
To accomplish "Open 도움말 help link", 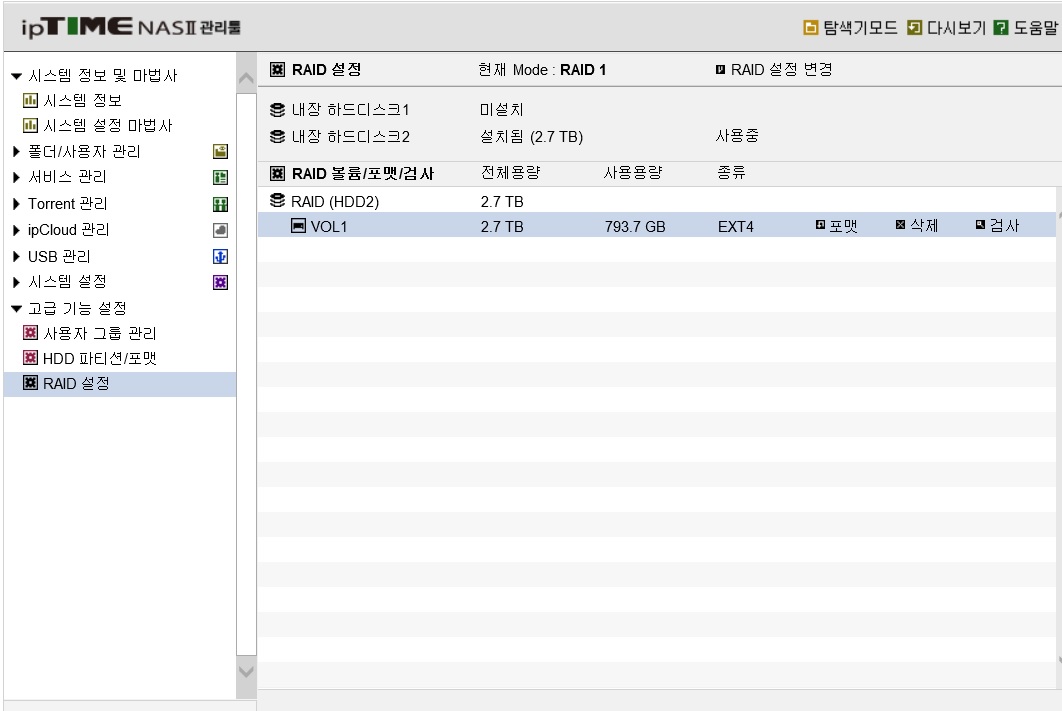I will (x=1036, y=28).
